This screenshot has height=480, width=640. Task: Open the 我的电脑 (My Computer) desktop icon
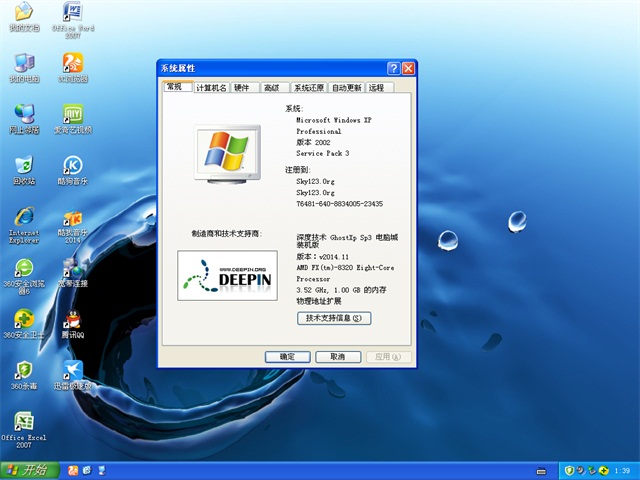click(x=24, y=64)
